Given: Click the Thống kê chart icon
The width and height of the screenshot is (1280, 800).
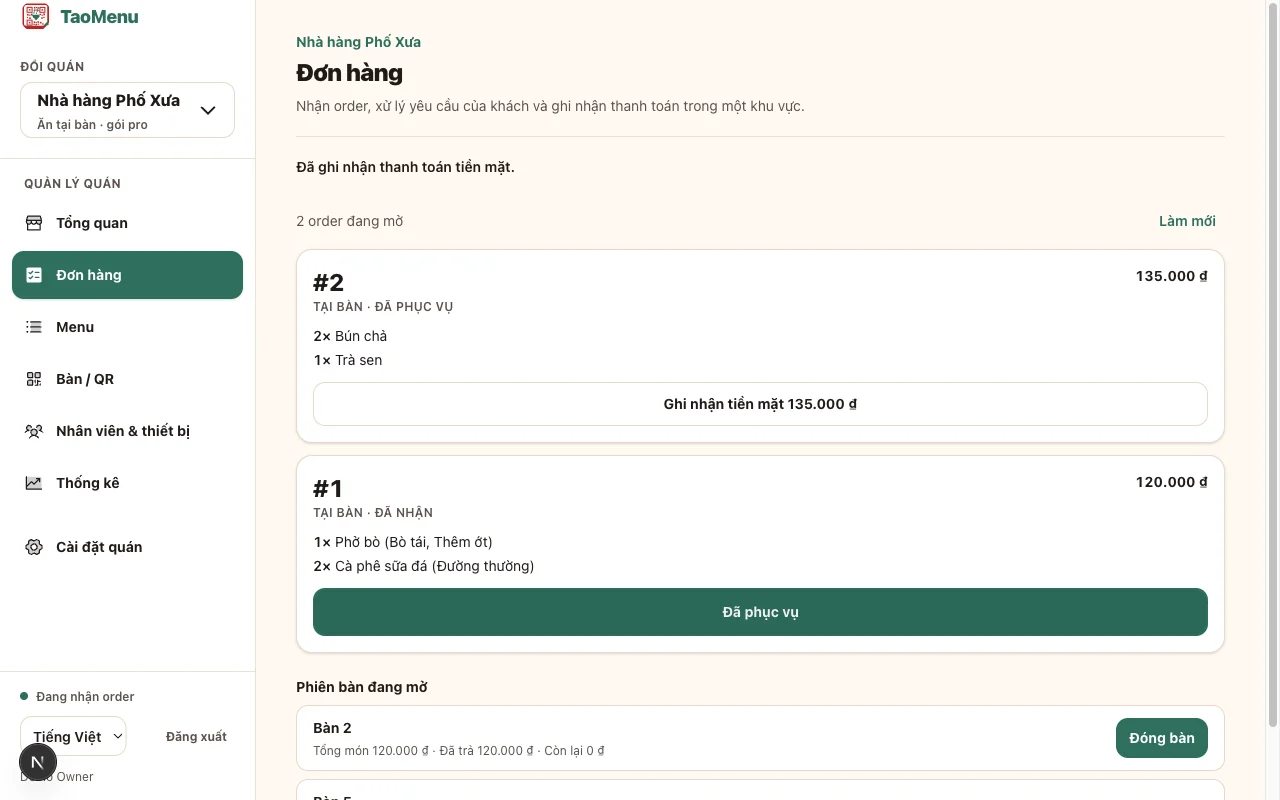Looking at the screenshot, I should pyautogui.click(x=34, y=483).
